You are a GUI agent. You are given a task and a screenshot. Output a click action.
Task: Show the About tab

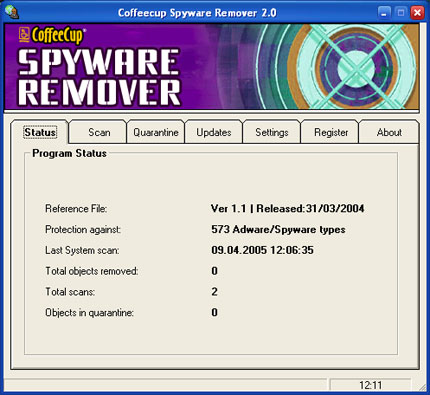pyautogui.click(x=389, y=132)
